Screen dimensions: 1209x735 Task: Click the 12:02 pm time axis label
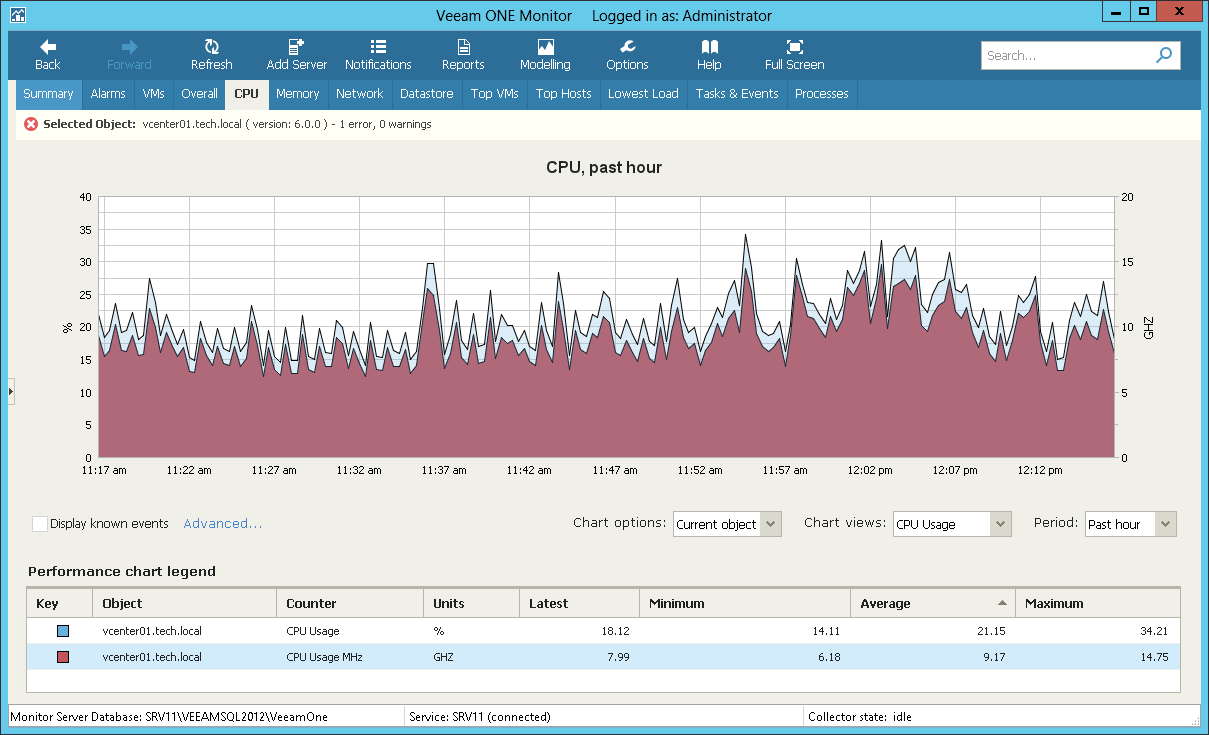coord(870,470)
